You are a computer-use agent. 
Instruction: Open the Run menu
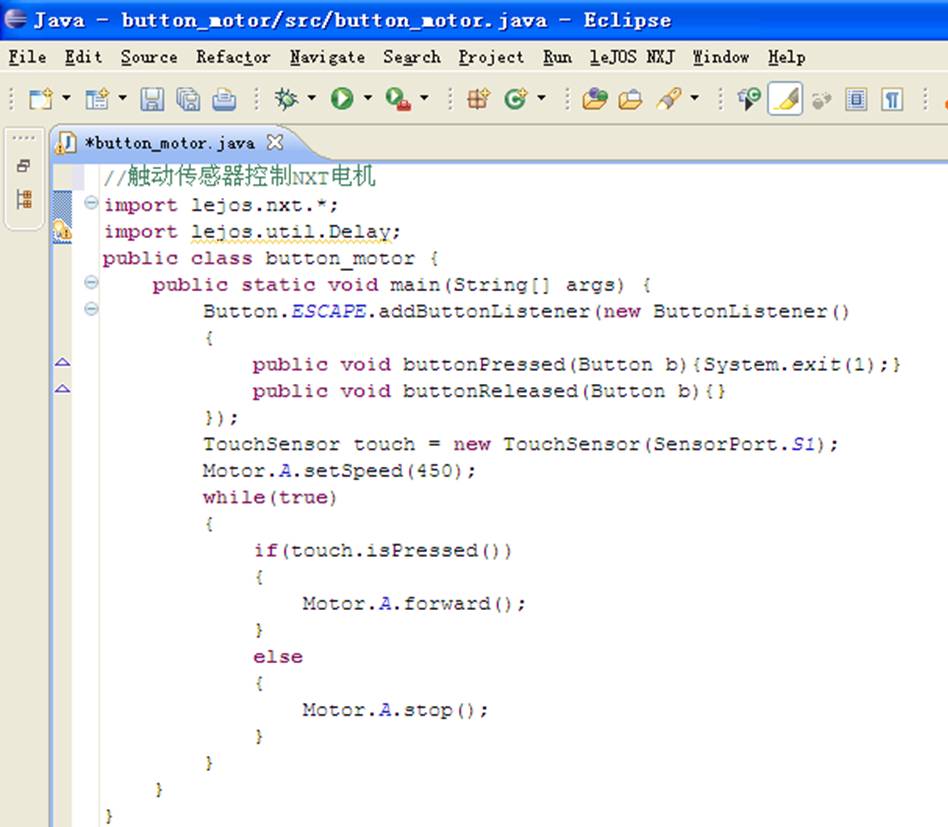coord(557,57)
